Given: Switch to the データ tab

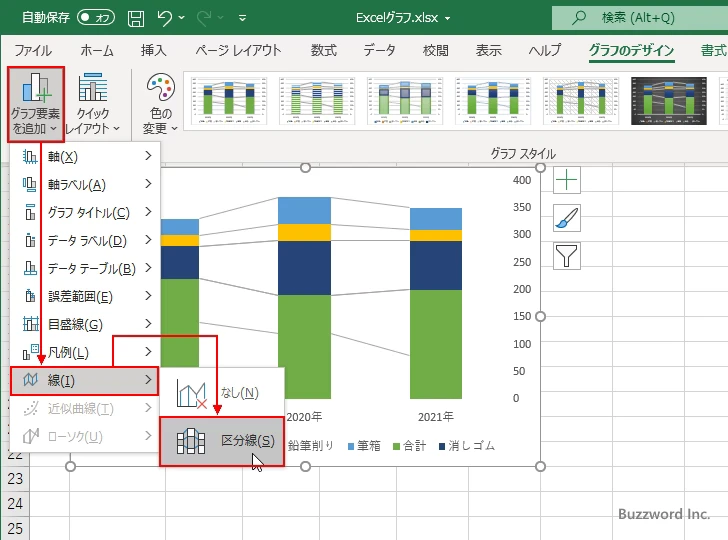Looking at the screenshot, I should [379, 50].
